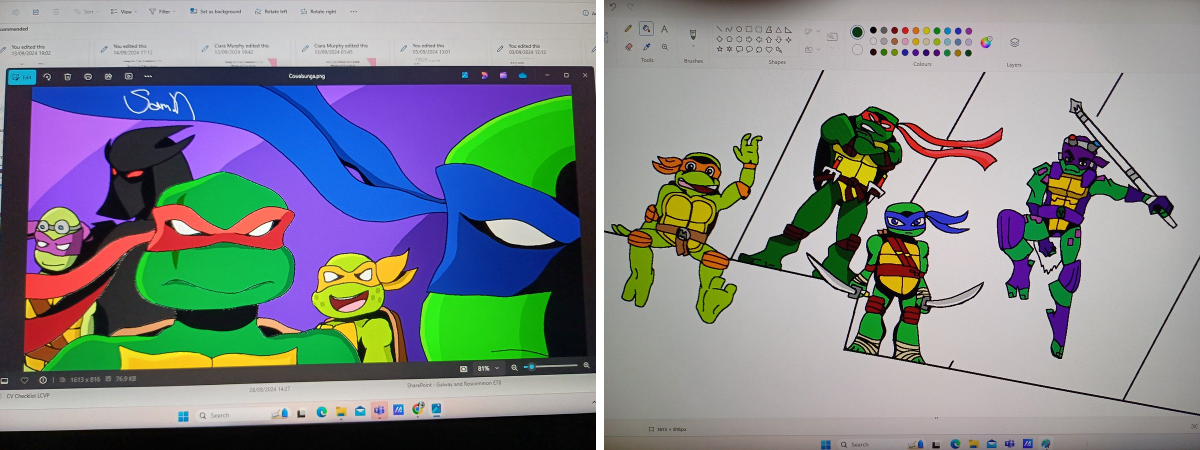This screenshot has height=450, width=1200.
Task: Open File Explorer's See more three-dots menu
Action: click(353, 11)
